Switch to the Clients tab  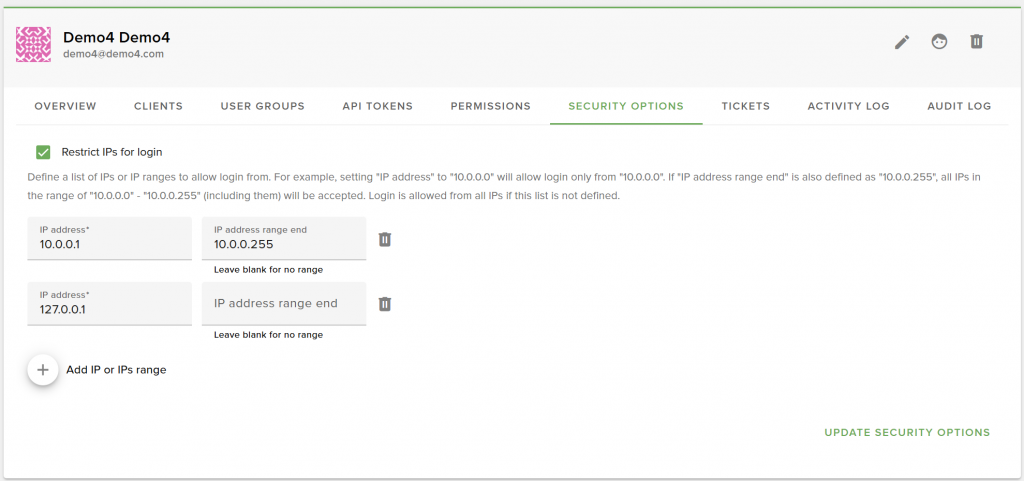pos(158,106)
